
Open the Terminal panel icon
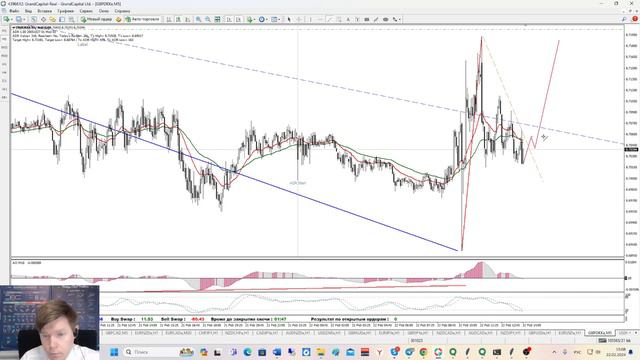62,19
